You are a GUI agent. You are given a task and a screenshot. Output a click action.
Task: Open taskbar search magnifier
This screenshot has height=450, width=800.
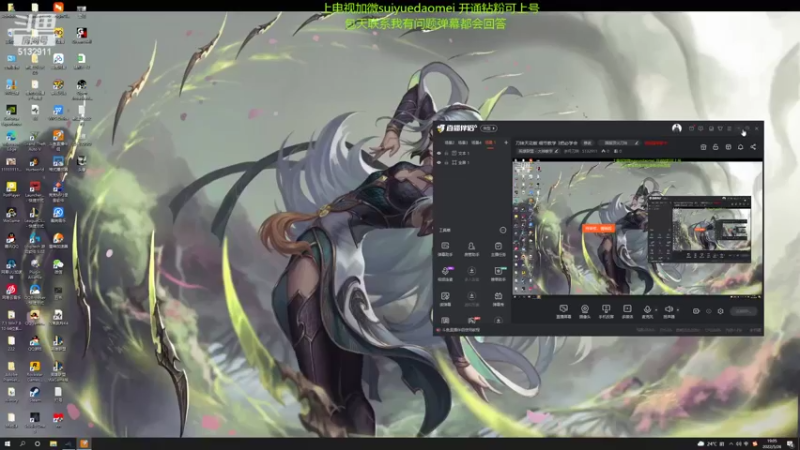pyautogui.click(x=22, y=444)
